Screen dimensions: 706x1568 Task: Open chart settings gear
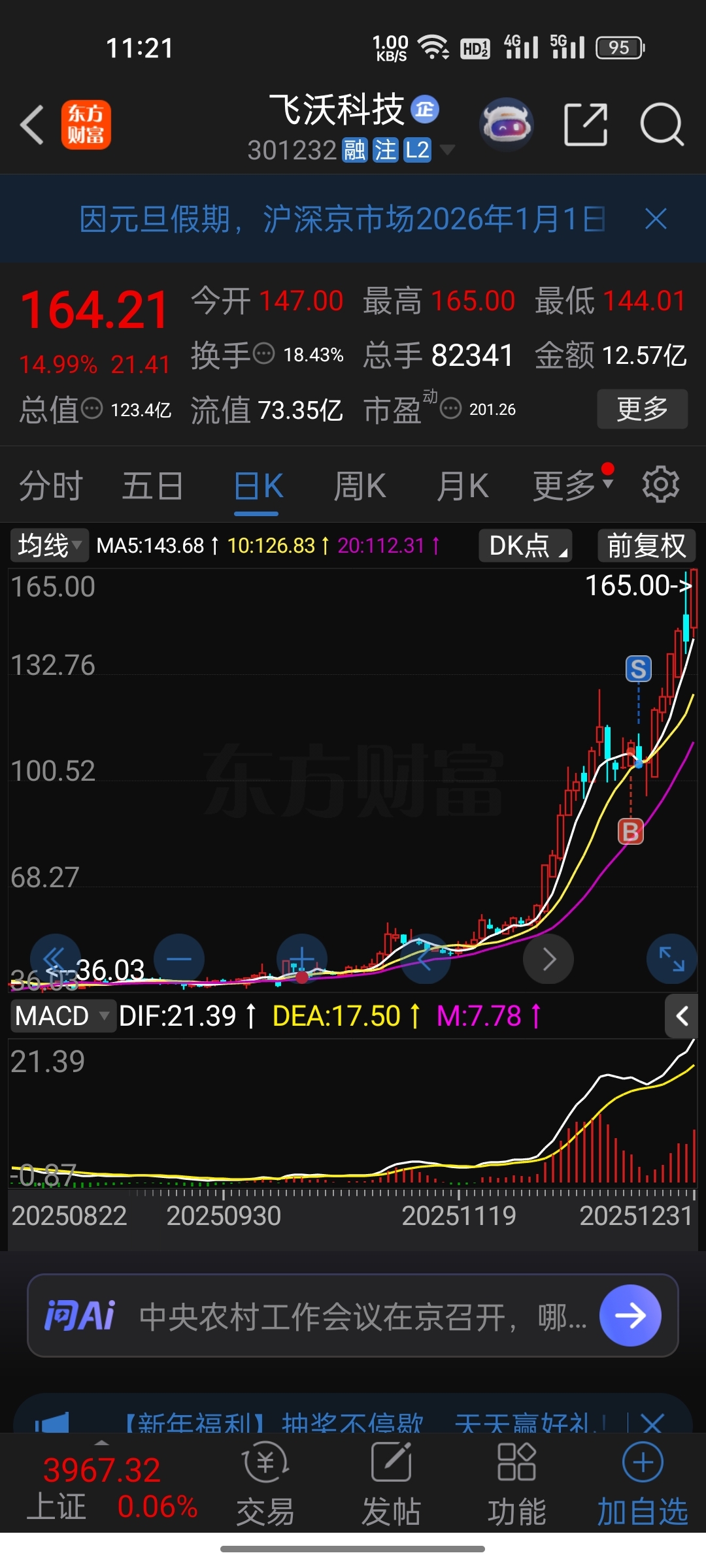pos(661,485)
